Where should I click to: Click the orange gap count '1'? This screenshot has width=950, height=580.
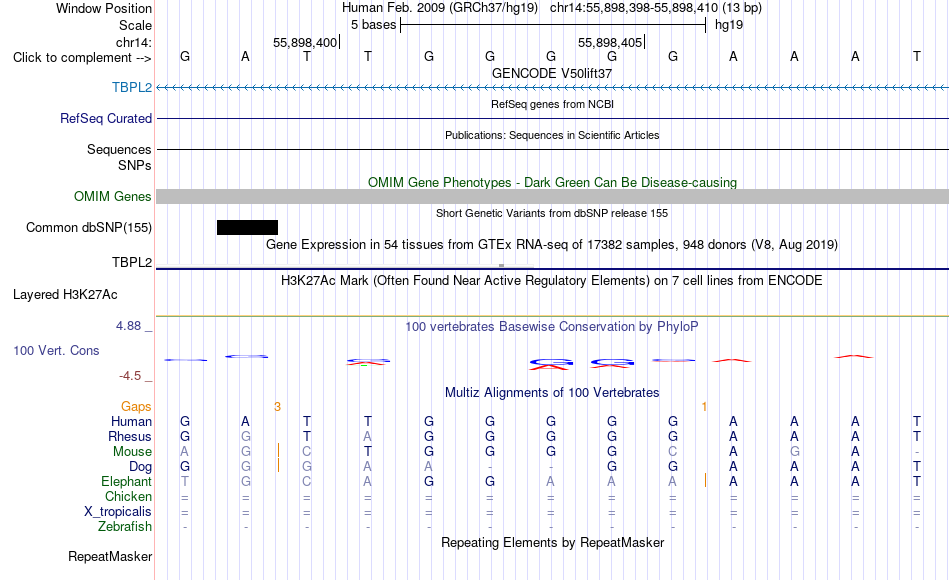[x=704, y=407]
